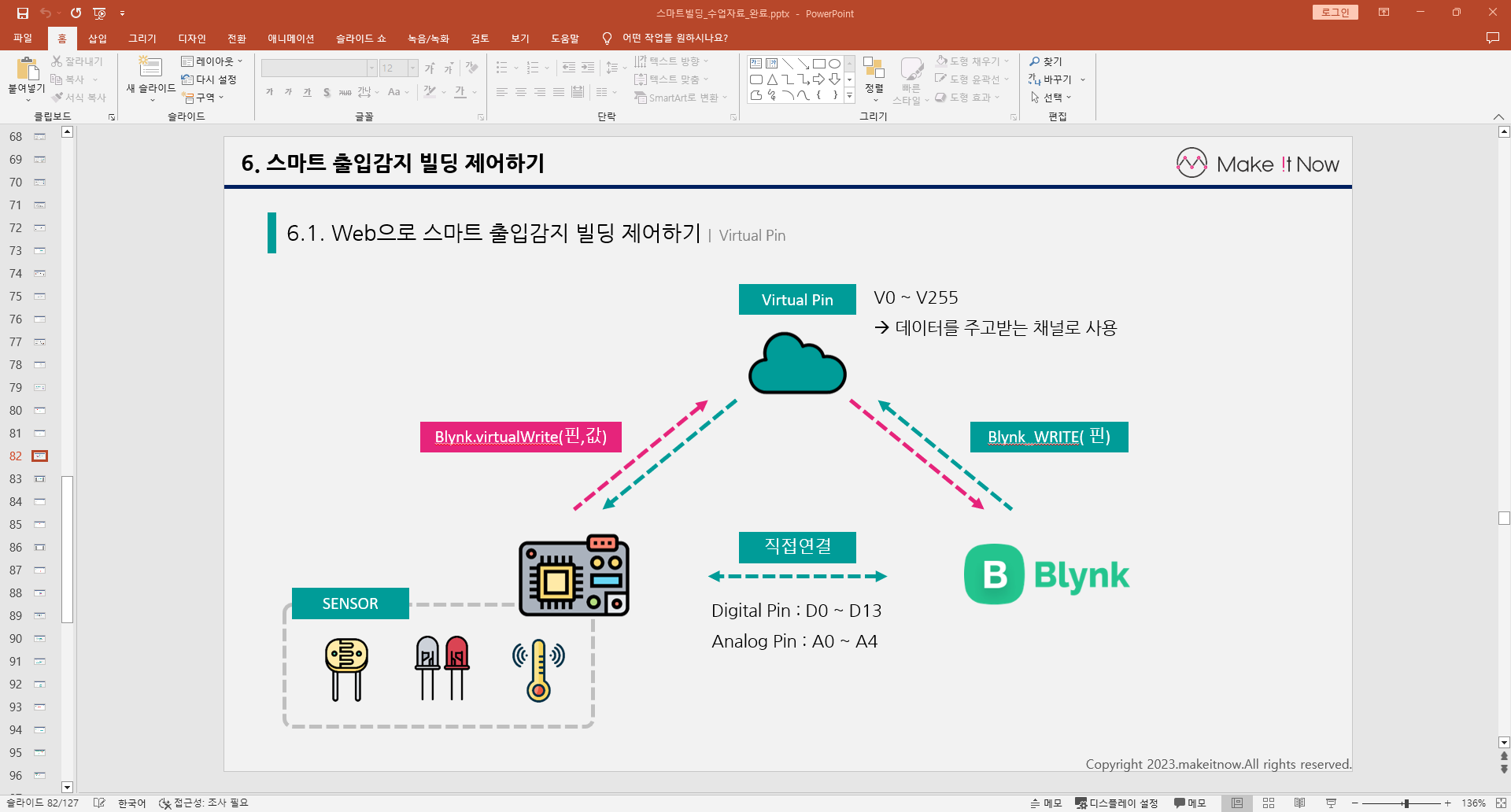Click the bullet list icon in the paragraph group

coord(501,68)
